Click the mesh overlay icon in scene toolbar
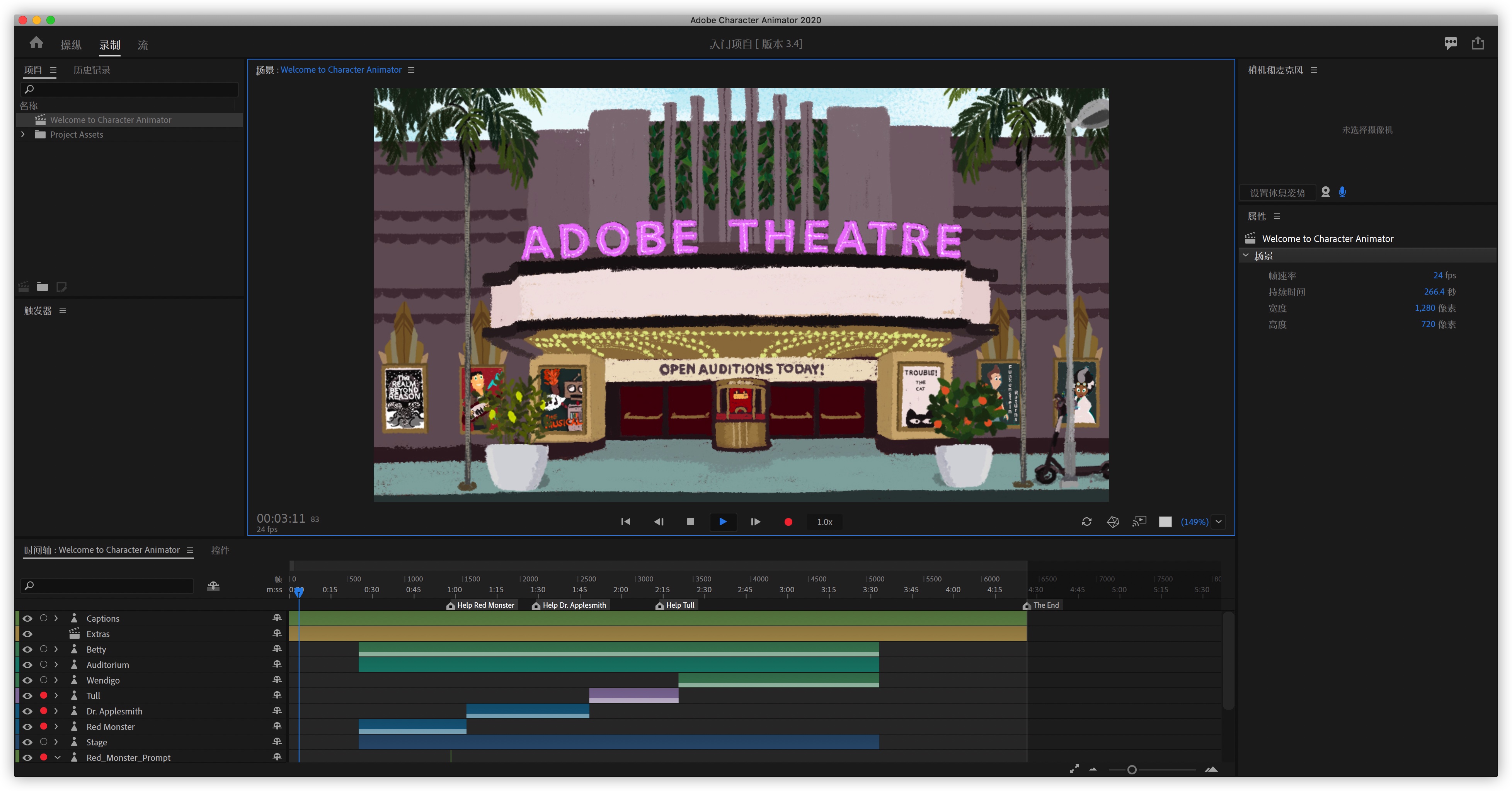Screen dimensions: 1512x791 (1113, 522)
